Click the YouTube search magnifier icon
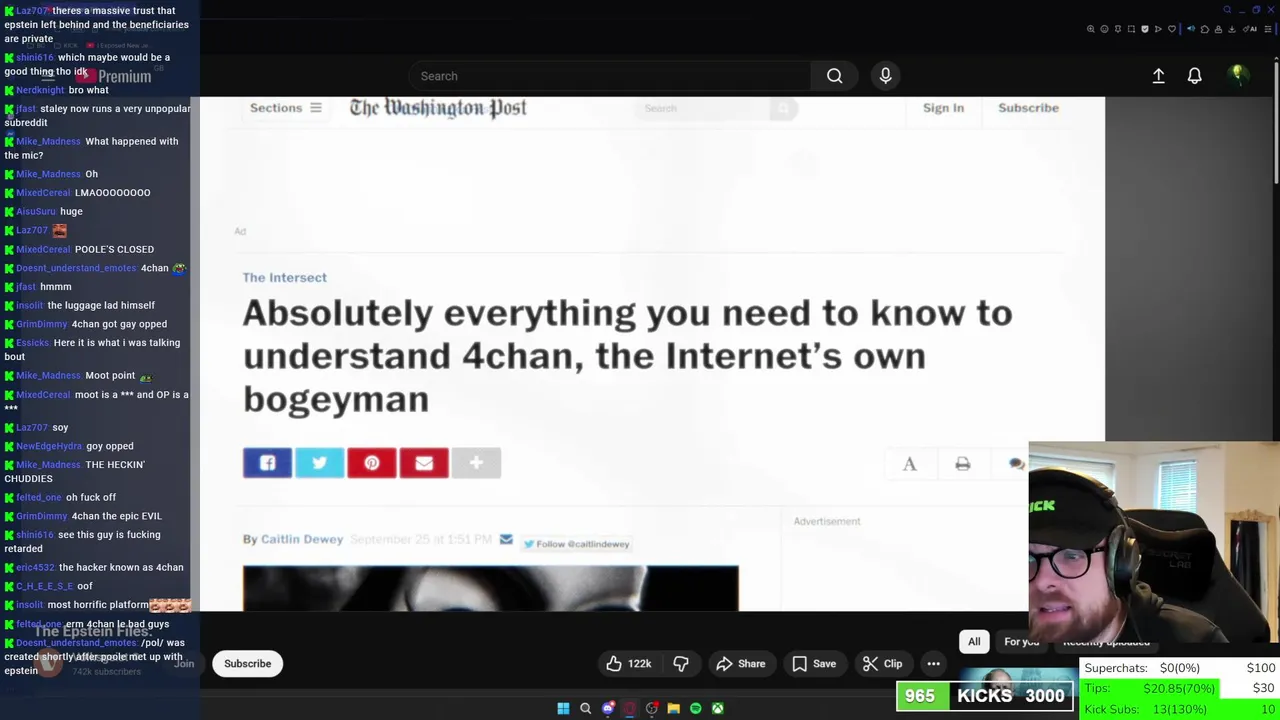This screenshot has height=720, width=1280. point(834,76)
